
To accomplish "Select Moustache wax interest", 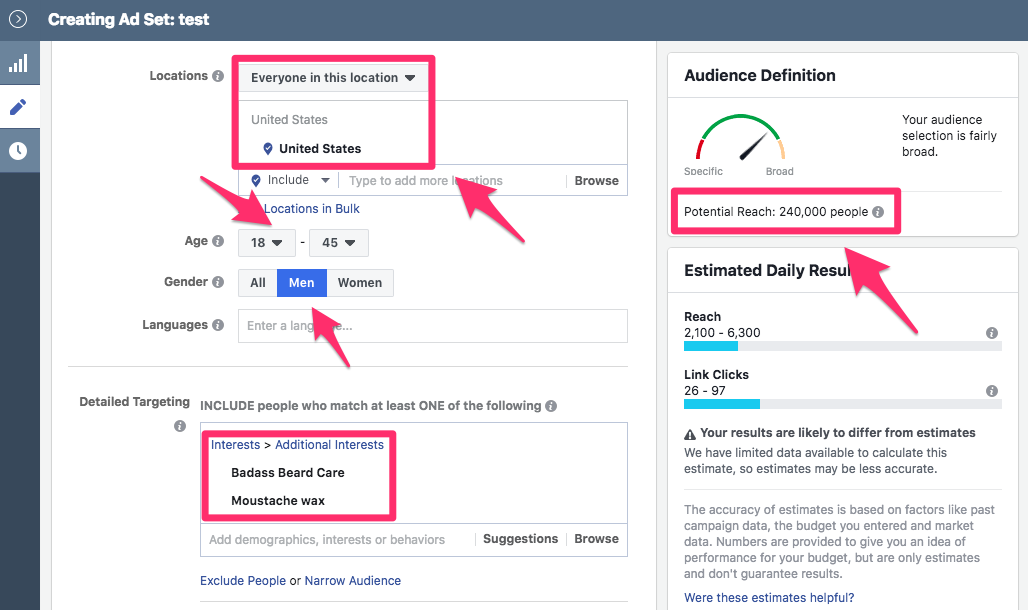I will pos(278,501).
